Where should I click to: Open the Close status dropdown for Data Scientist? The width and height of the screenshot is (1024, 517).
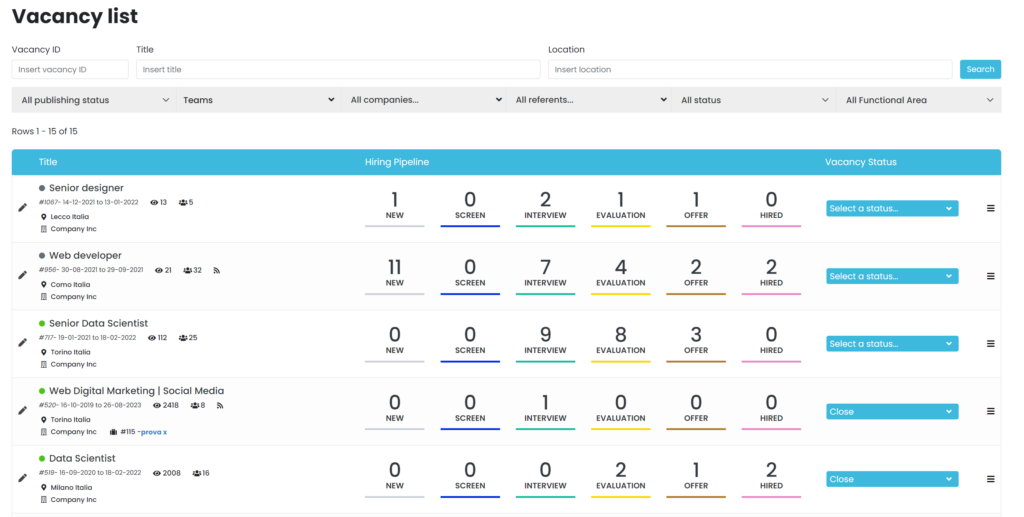coord(892,479)
